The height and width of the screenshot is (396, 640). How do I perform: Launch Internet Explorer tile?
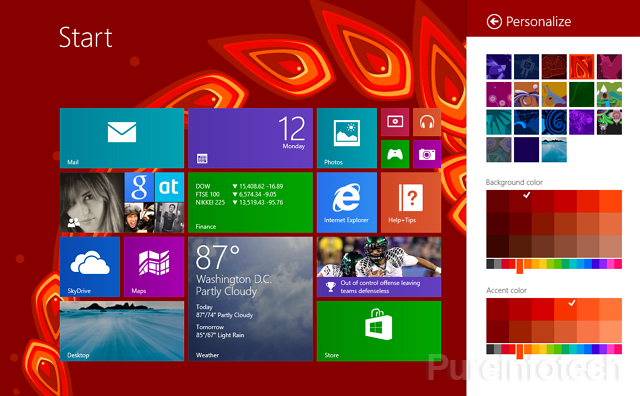(347, 202)
